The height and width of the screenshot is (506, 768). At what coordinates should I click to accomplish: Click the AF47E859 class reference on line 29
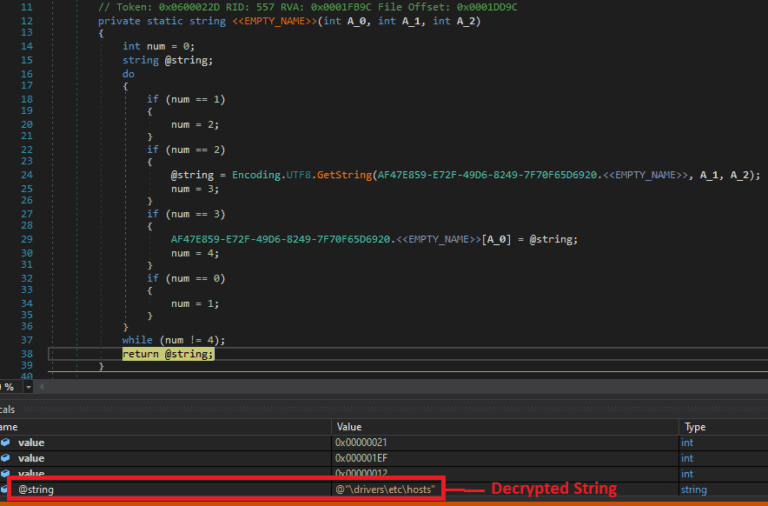coord(281,240)
